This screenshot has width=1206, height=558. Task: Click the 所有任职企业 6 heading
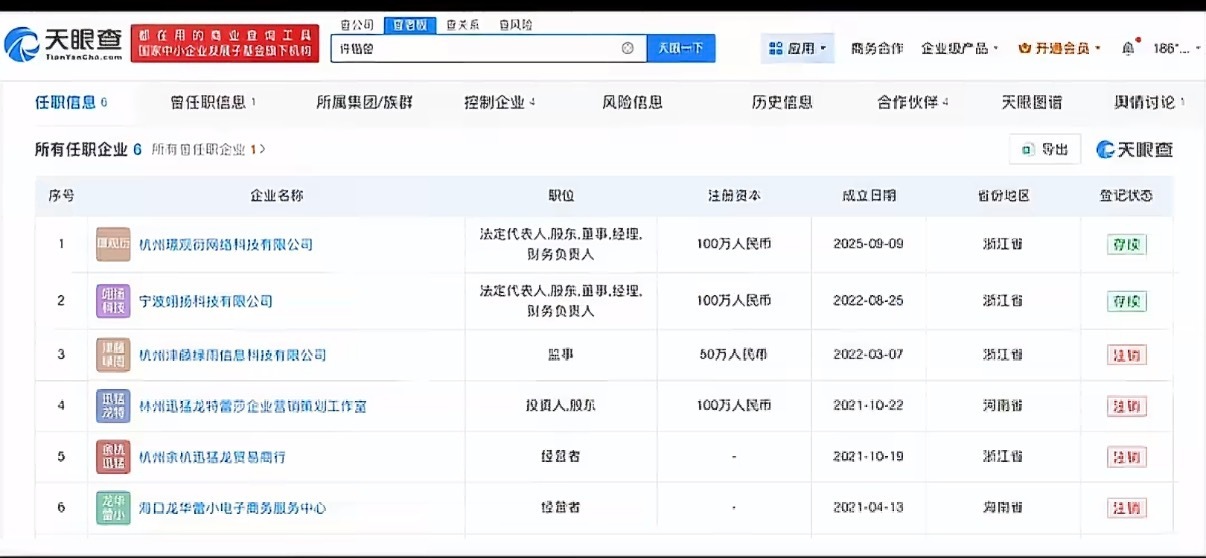(88, 149)
